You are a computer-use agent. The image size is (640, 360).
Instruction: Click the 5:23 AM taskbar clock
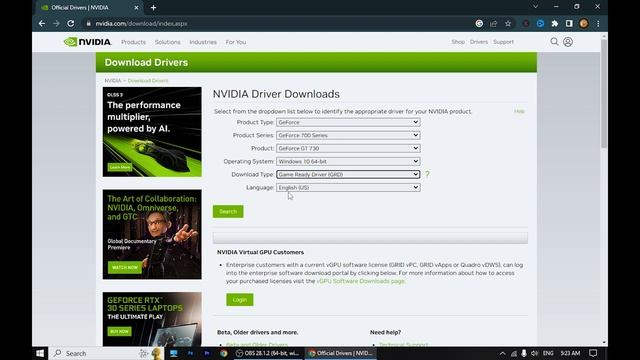point(570,353)
